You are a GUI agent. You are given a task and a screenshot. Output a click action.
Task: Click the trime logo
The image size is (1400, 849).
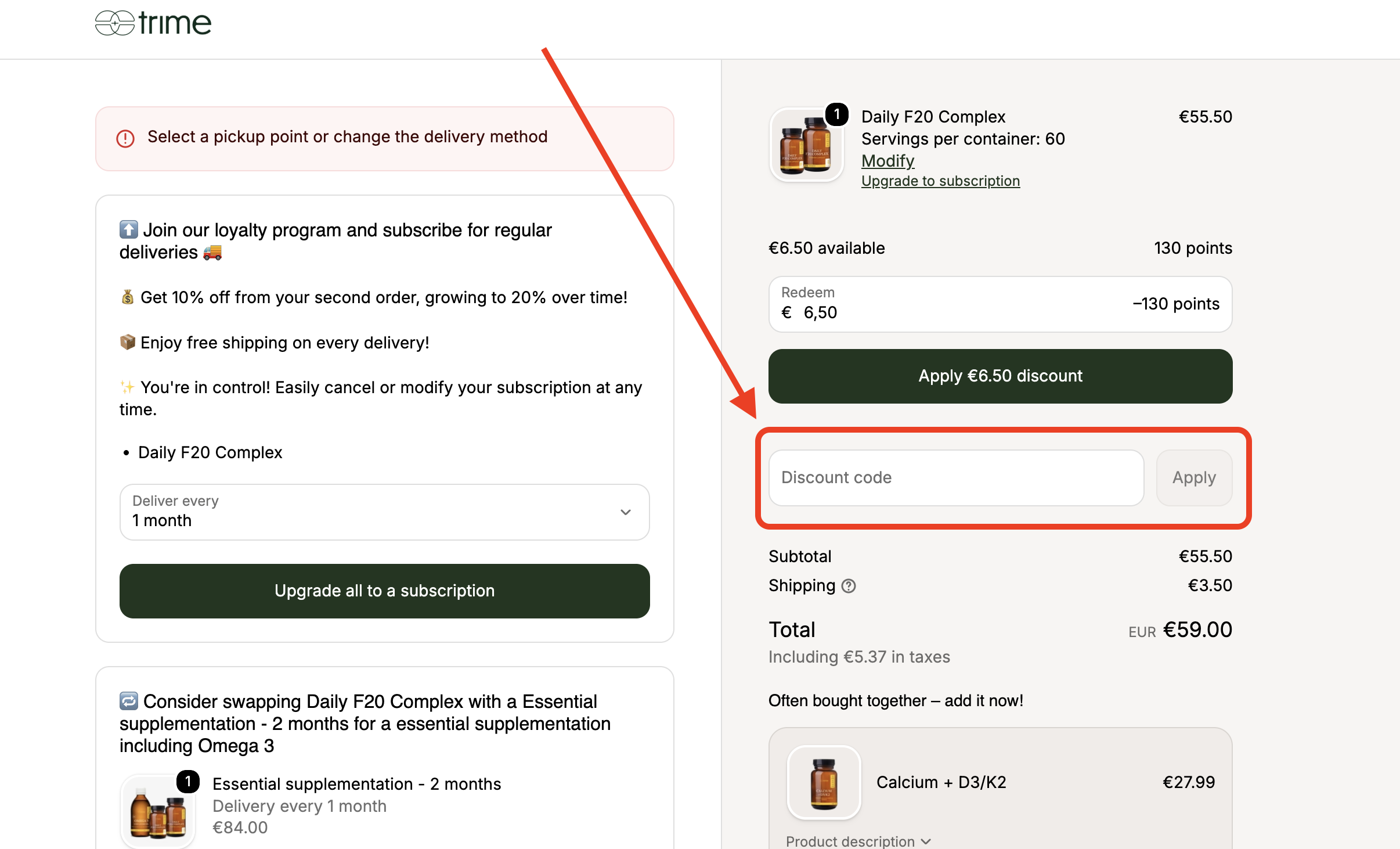point(153,23)
